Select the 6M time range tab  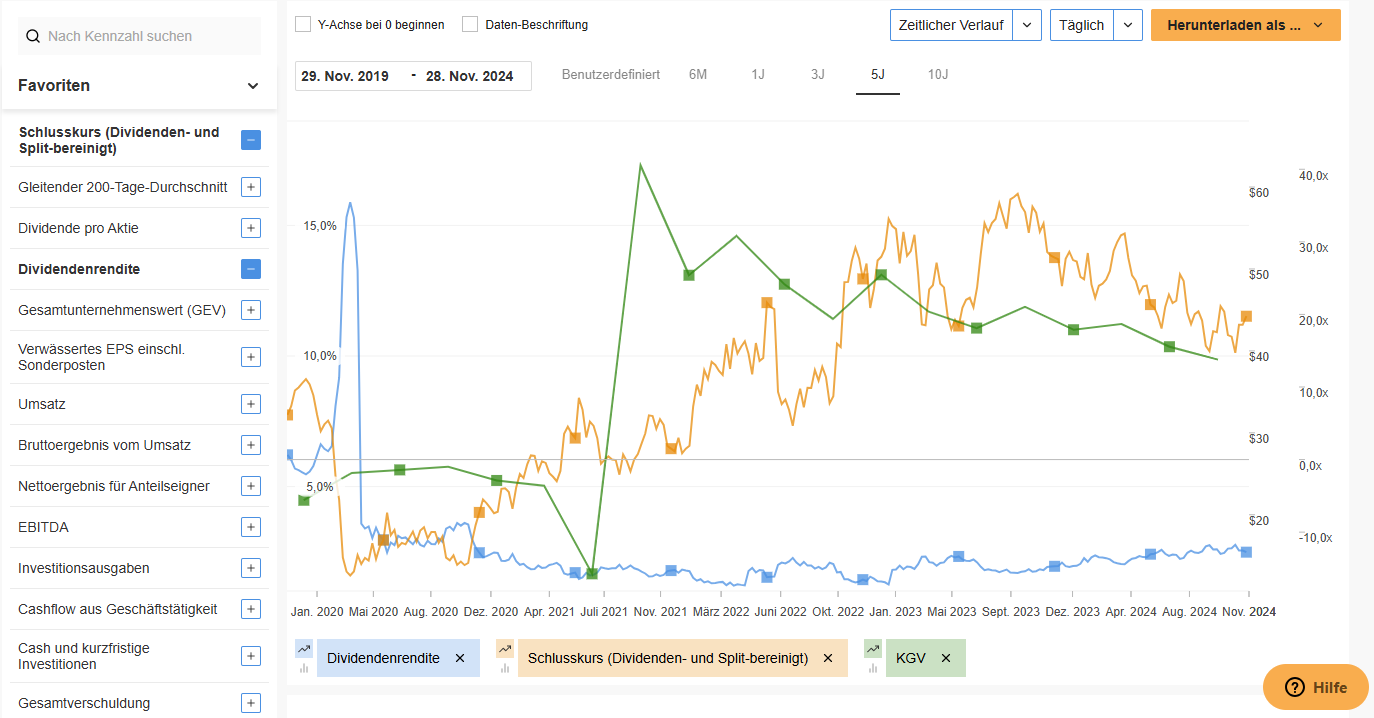[697, 74]
